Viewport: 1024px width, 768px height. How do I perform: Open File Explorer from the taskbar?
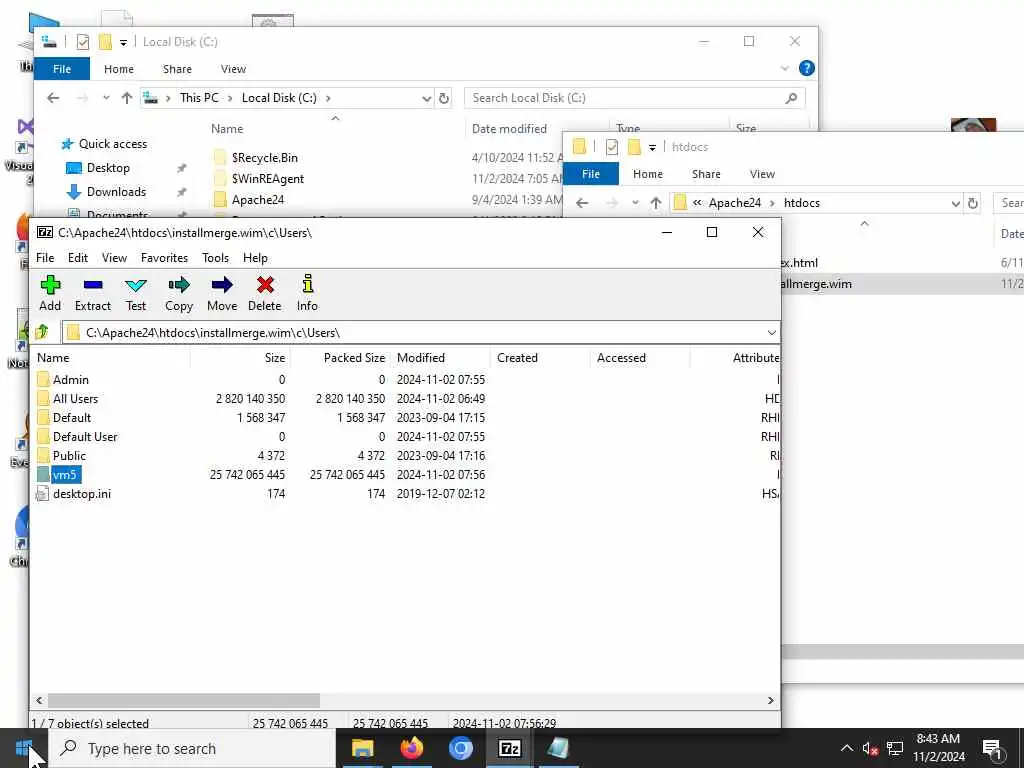362,748
